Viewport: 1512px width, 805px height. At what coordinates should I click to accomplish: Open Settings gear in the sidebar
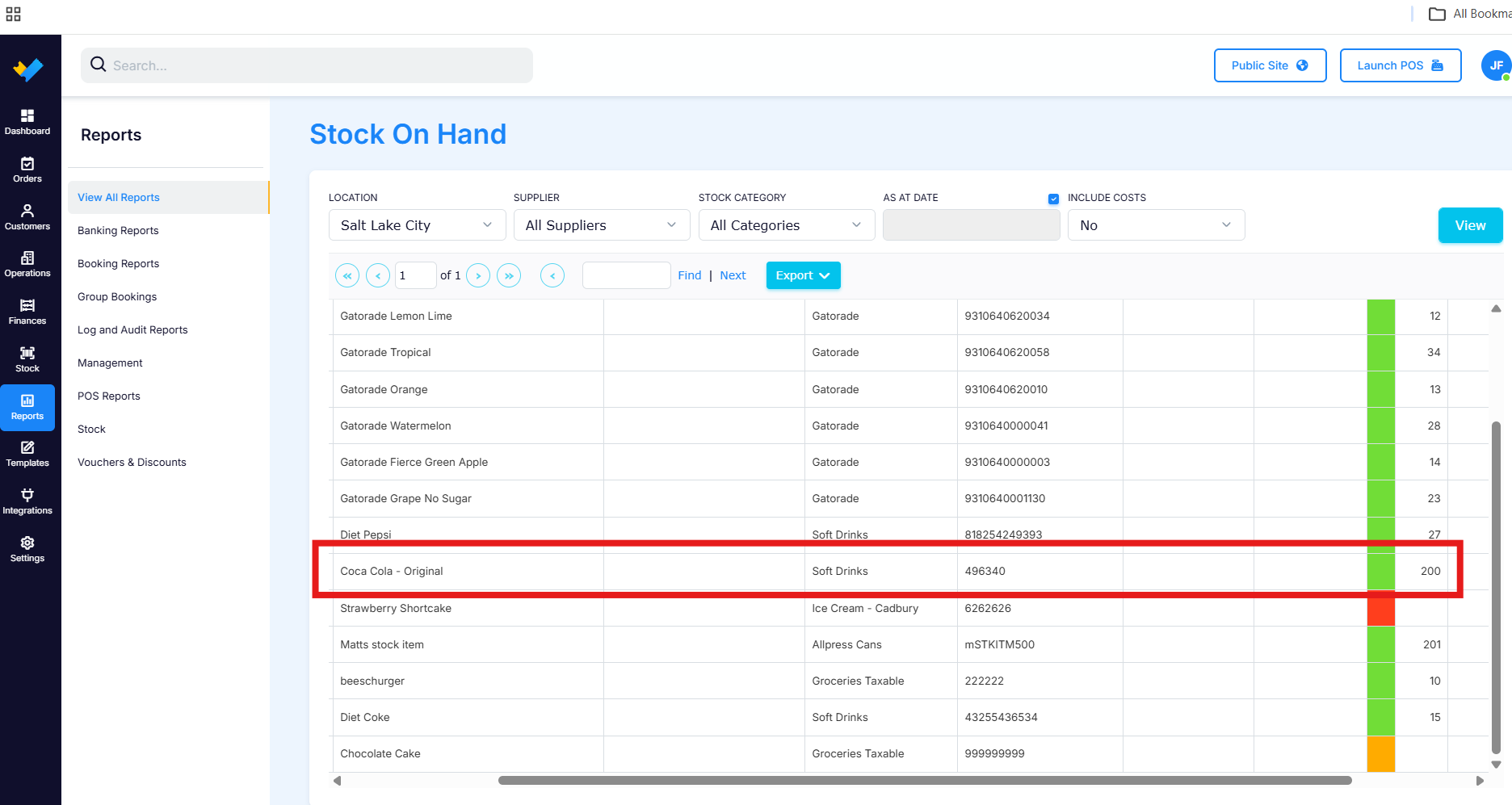(27, 549)
